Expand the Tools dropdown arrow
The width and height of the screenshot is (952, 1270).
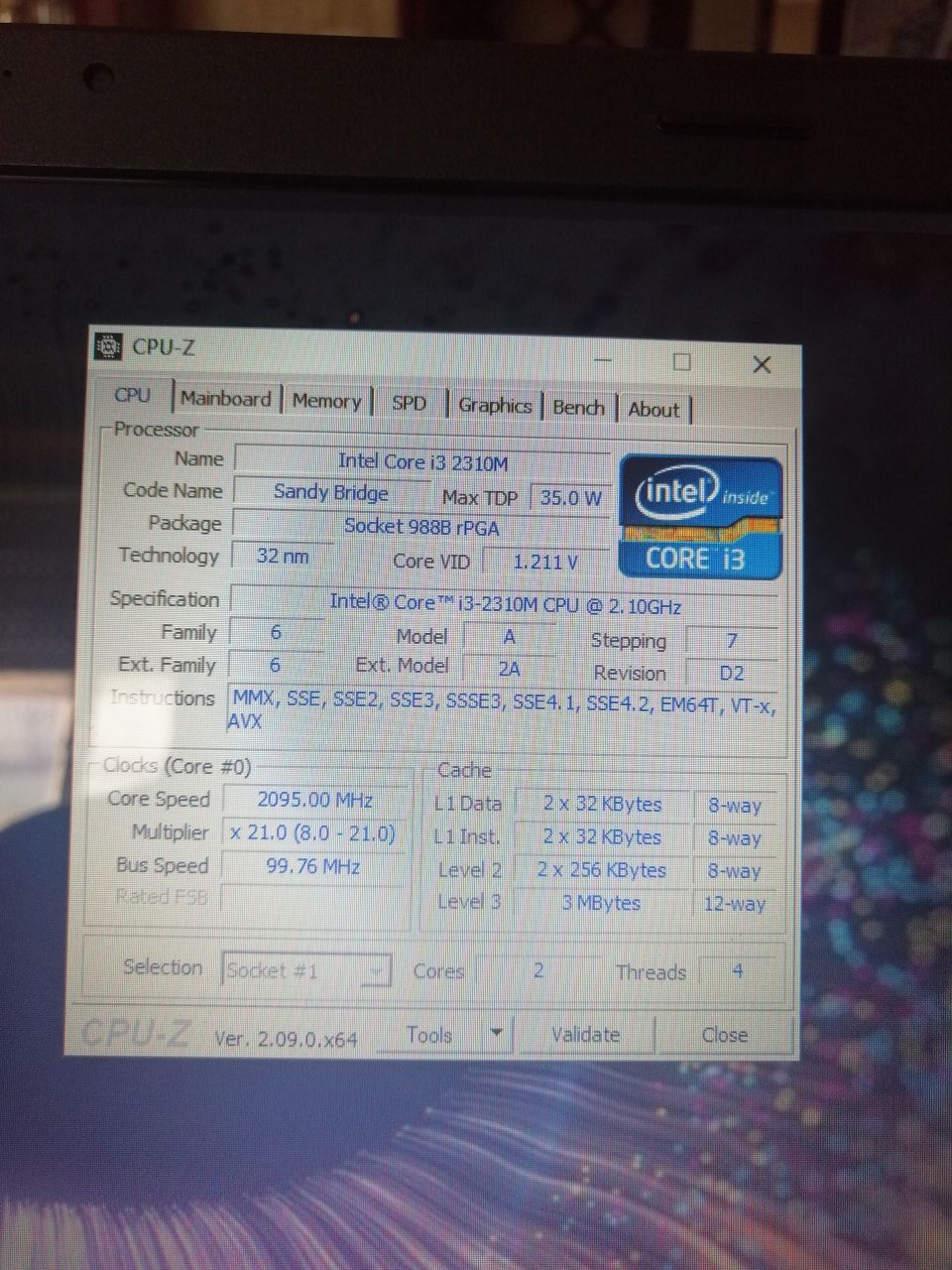click(x=497, y=1034)
